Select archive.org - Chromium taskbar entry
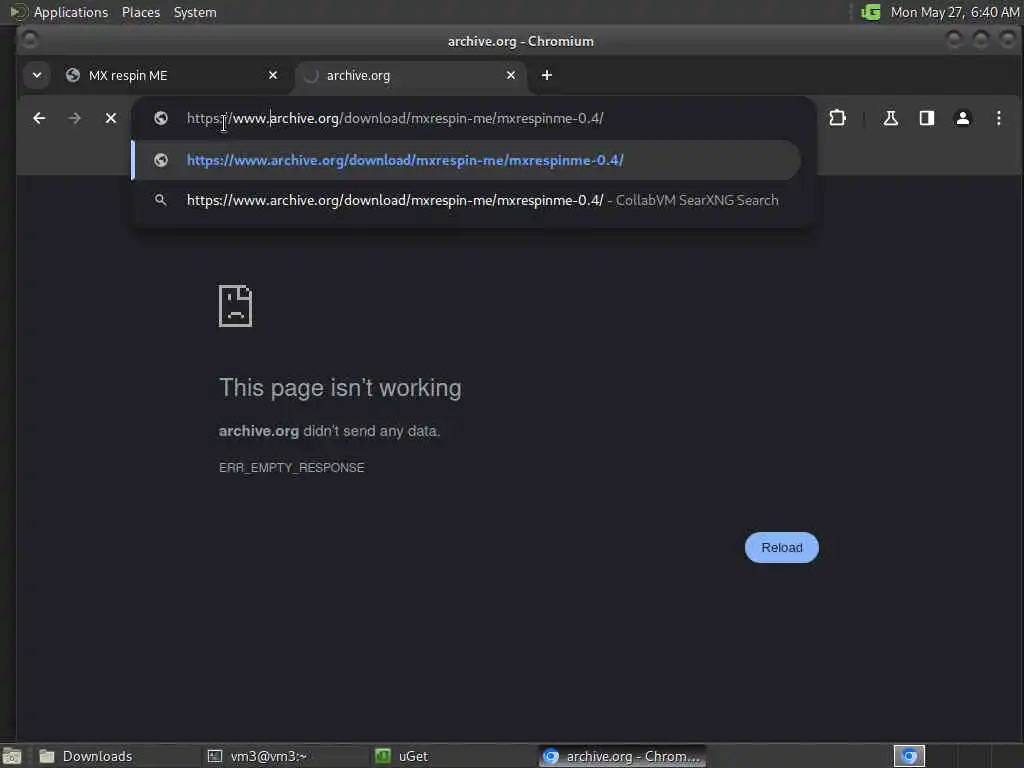Screen dimensions: 1024x768 [622, 756]
